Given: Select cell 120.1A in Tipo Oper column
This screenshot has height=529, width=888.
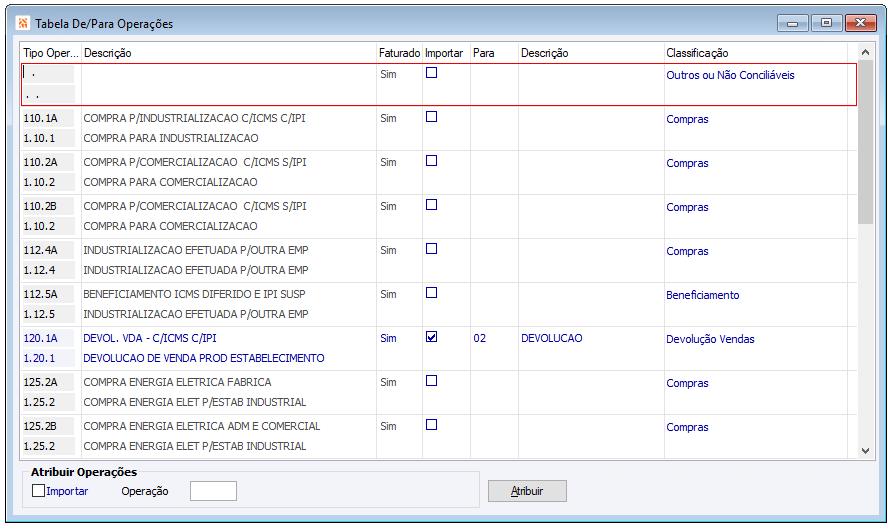Looking at the screenshot, I should click(x=48, y=338).
